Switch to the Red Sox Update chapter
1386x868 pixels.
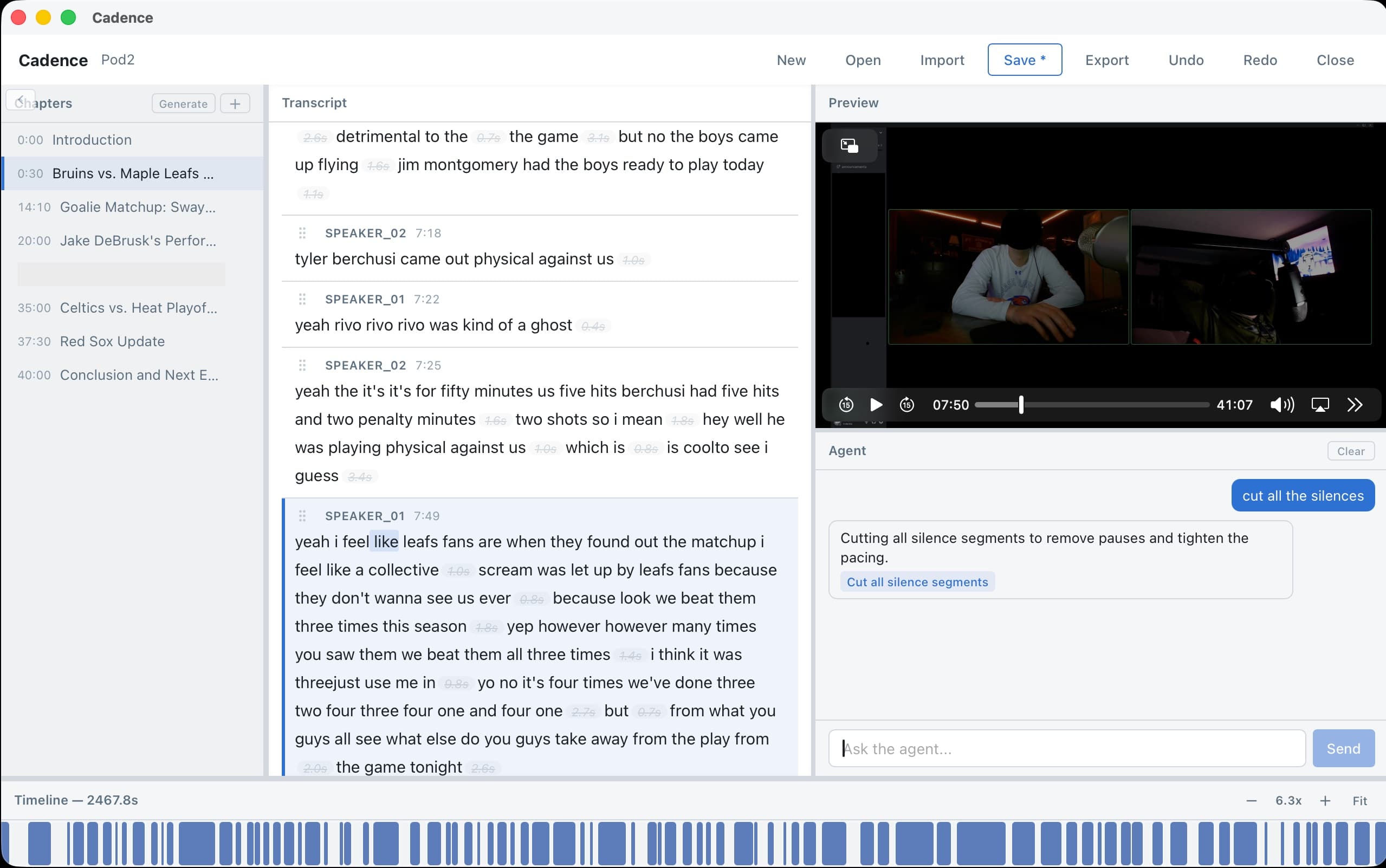(112, 341)
